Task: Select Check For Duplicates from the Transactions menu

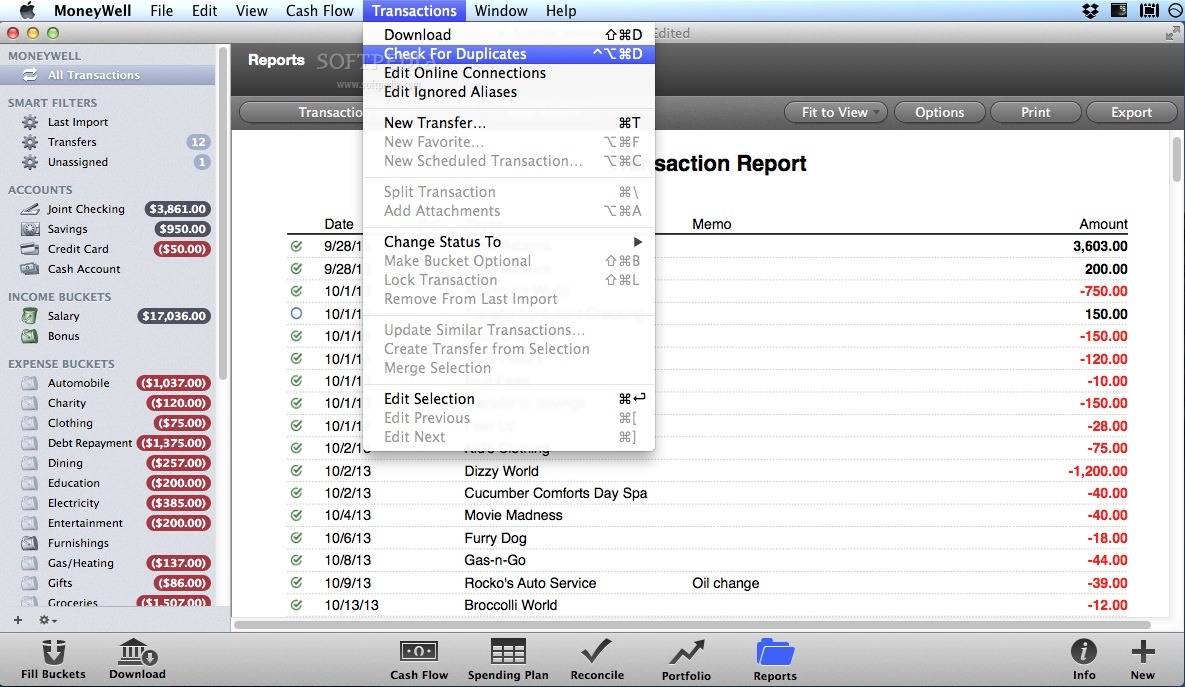Action: click(455, 53)
